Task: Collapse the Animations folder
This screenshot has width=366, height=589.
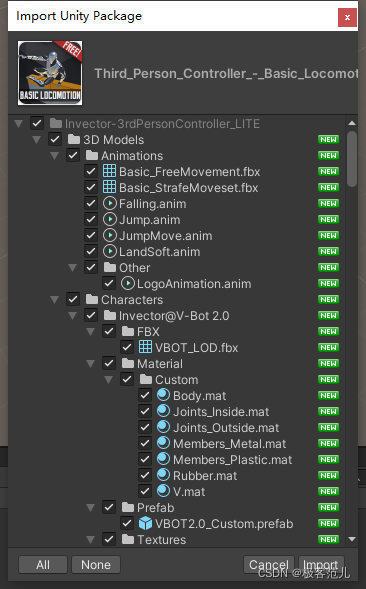Action: point(54,156)
